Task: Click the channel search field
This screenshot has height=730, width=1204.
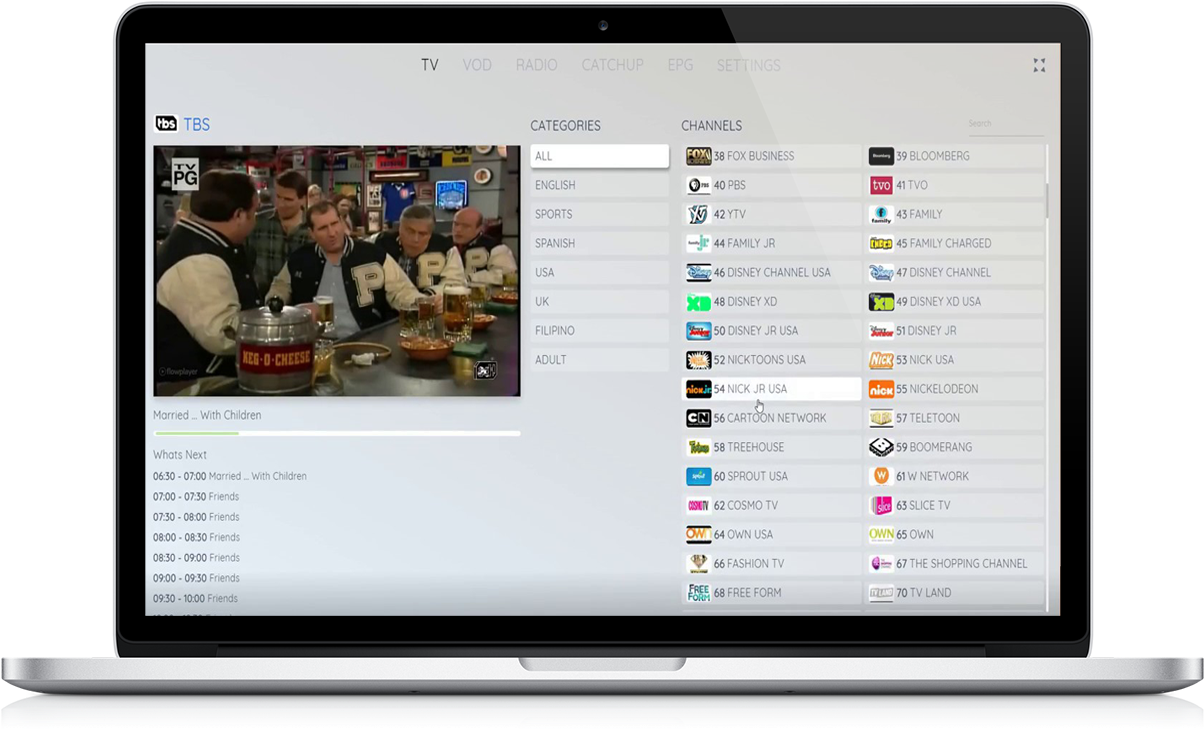Action: click(x=1005, y=124)
